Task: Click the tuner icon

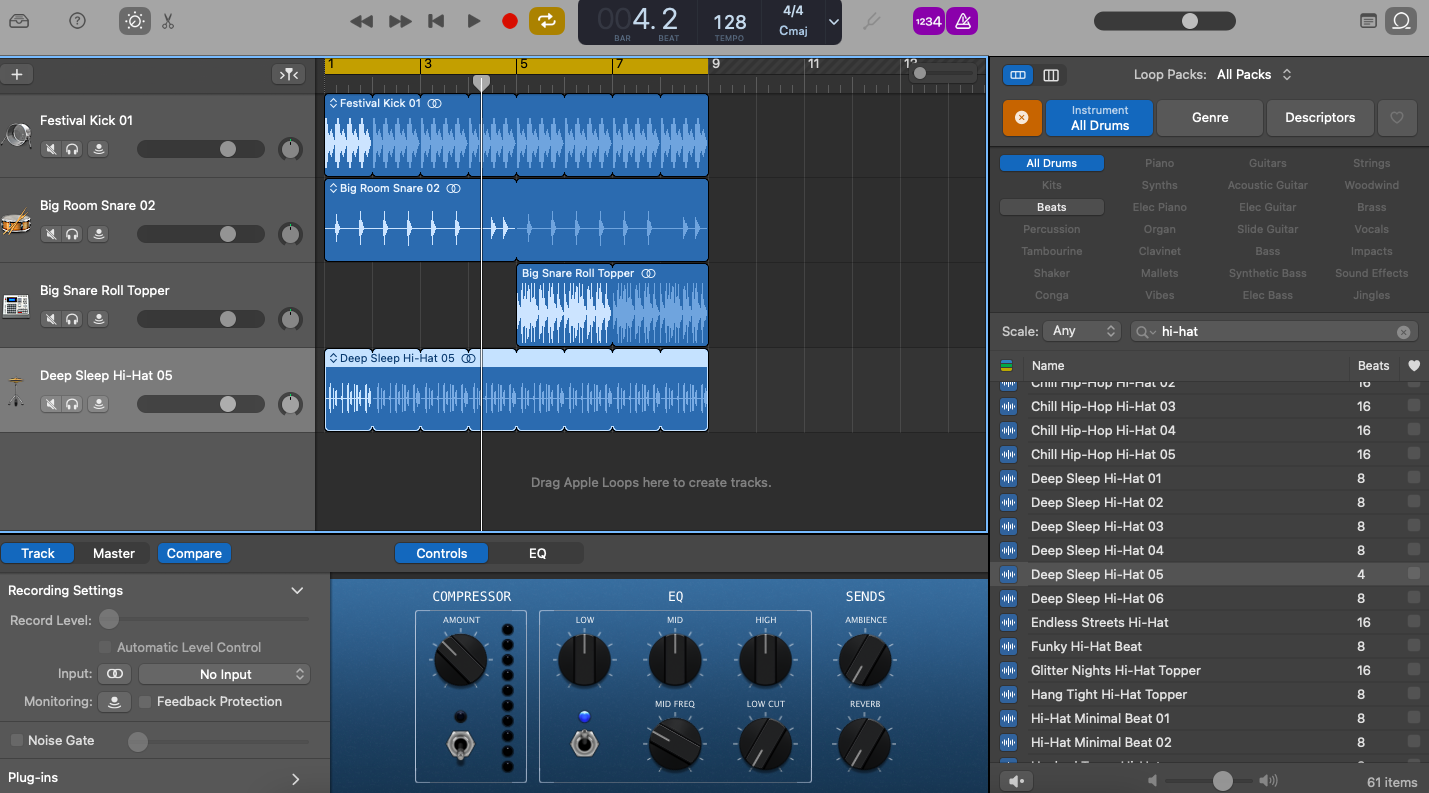Action: pyautogui.click(x=873, y=21)
